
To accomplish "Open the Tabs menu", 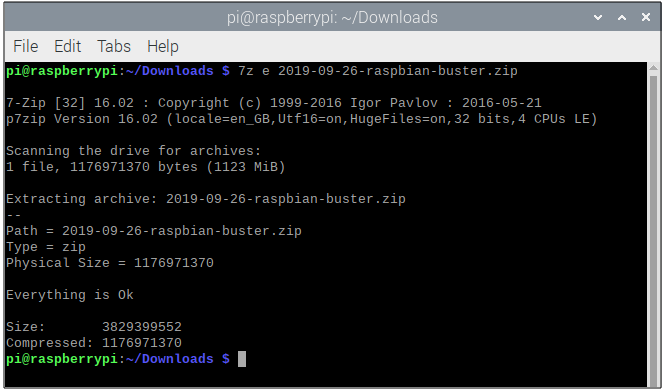I will click(114, 46).
